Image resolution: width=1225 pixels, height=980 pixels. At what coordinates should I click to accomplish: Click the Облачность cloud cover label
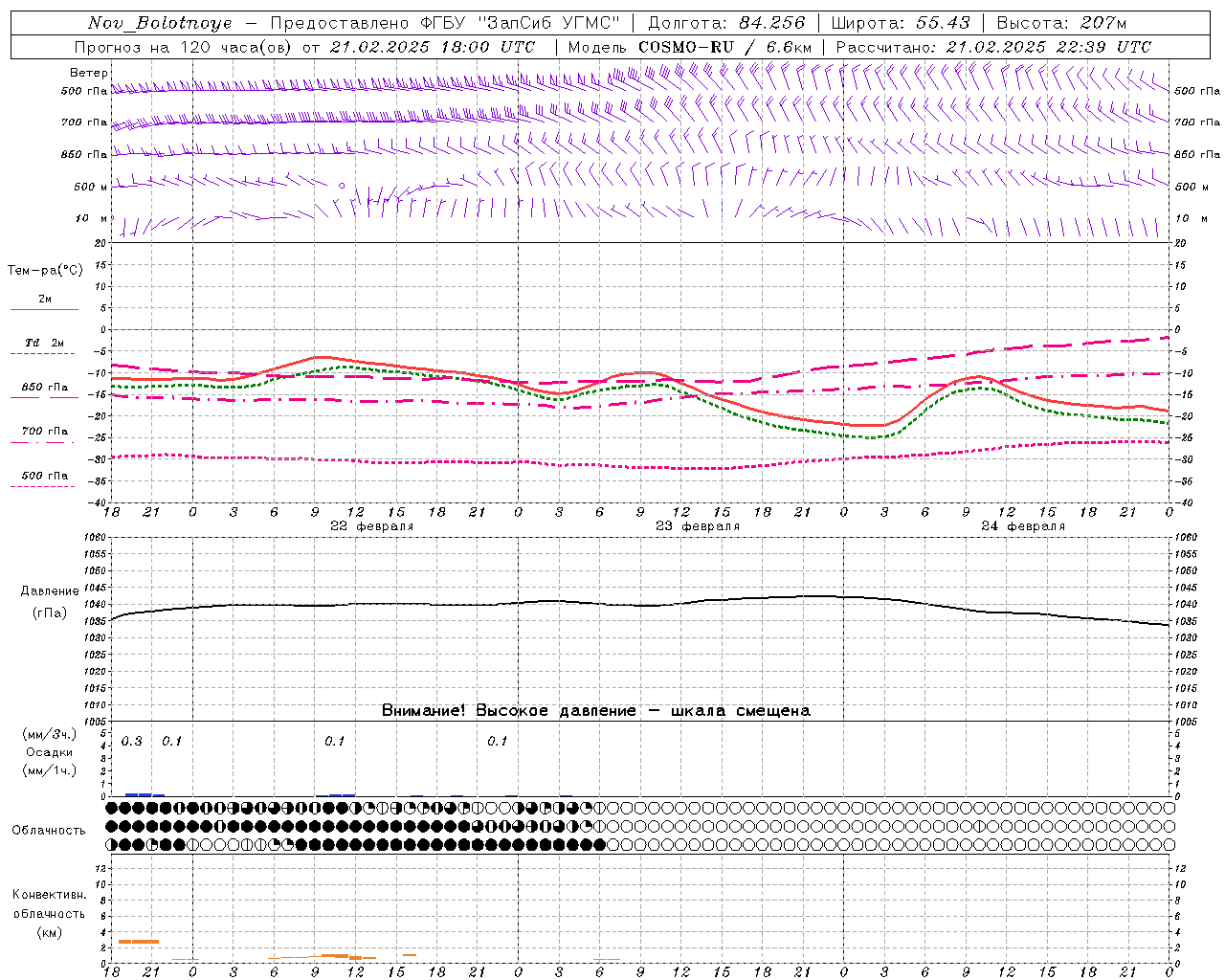click(x=49, y=831)
